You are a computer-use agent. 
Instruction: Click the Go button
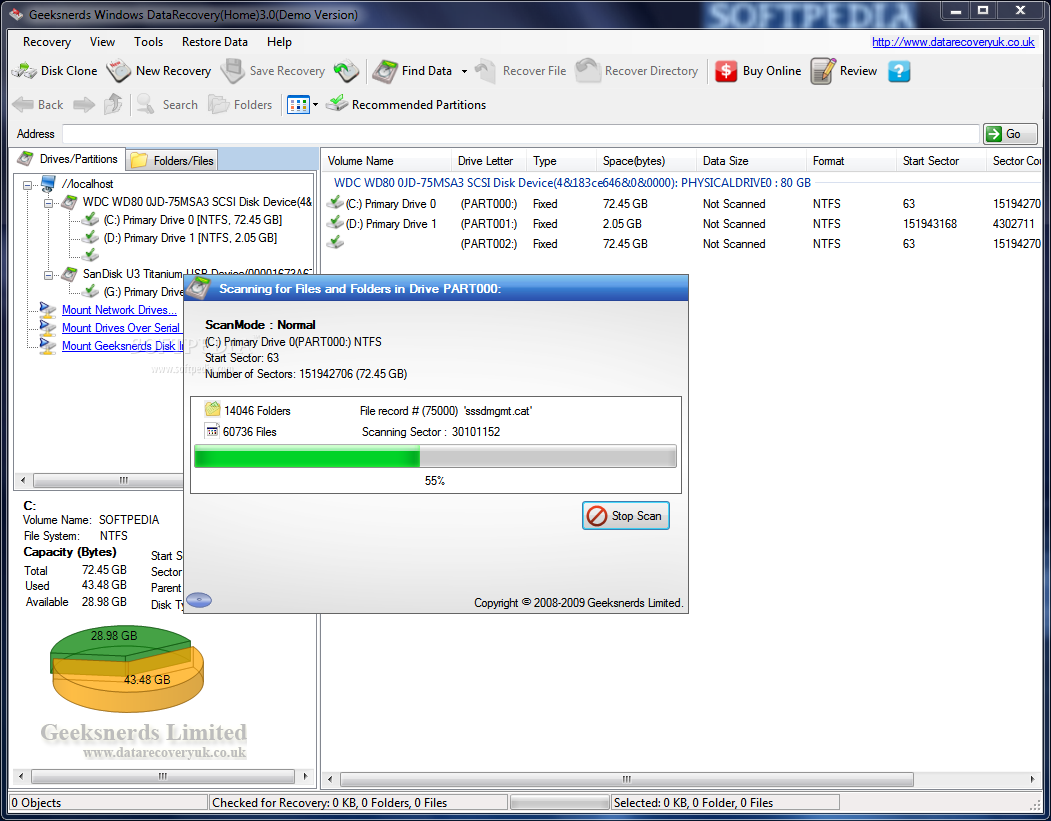point(1010,134)
